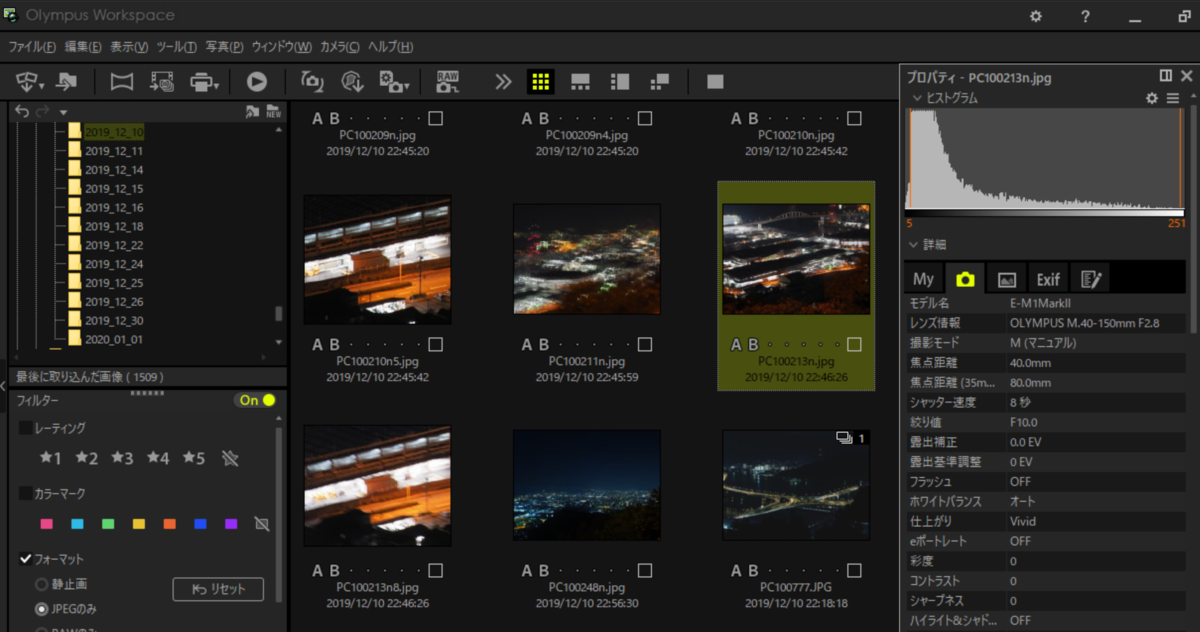Screen dimensions: 1200x632
Task: Click the export to folder toolbar icon
Action: pos(67,82)
